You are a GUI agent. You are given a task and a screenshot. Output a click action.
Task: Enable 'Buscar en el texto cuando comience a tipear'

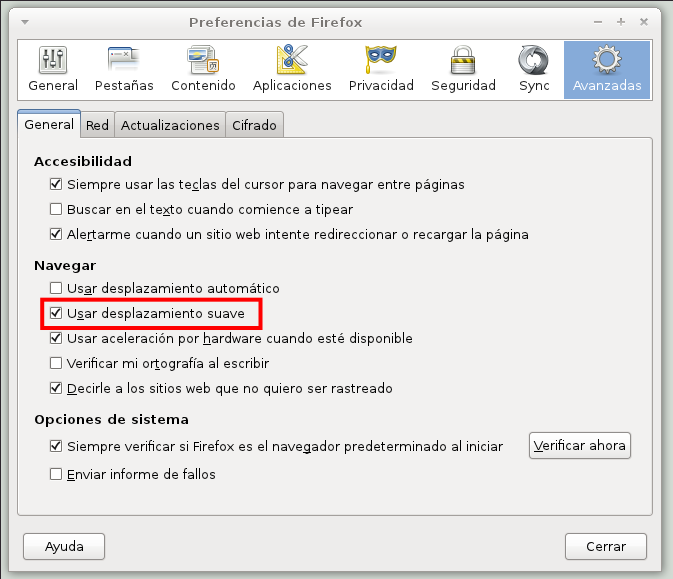click(56, 209)
